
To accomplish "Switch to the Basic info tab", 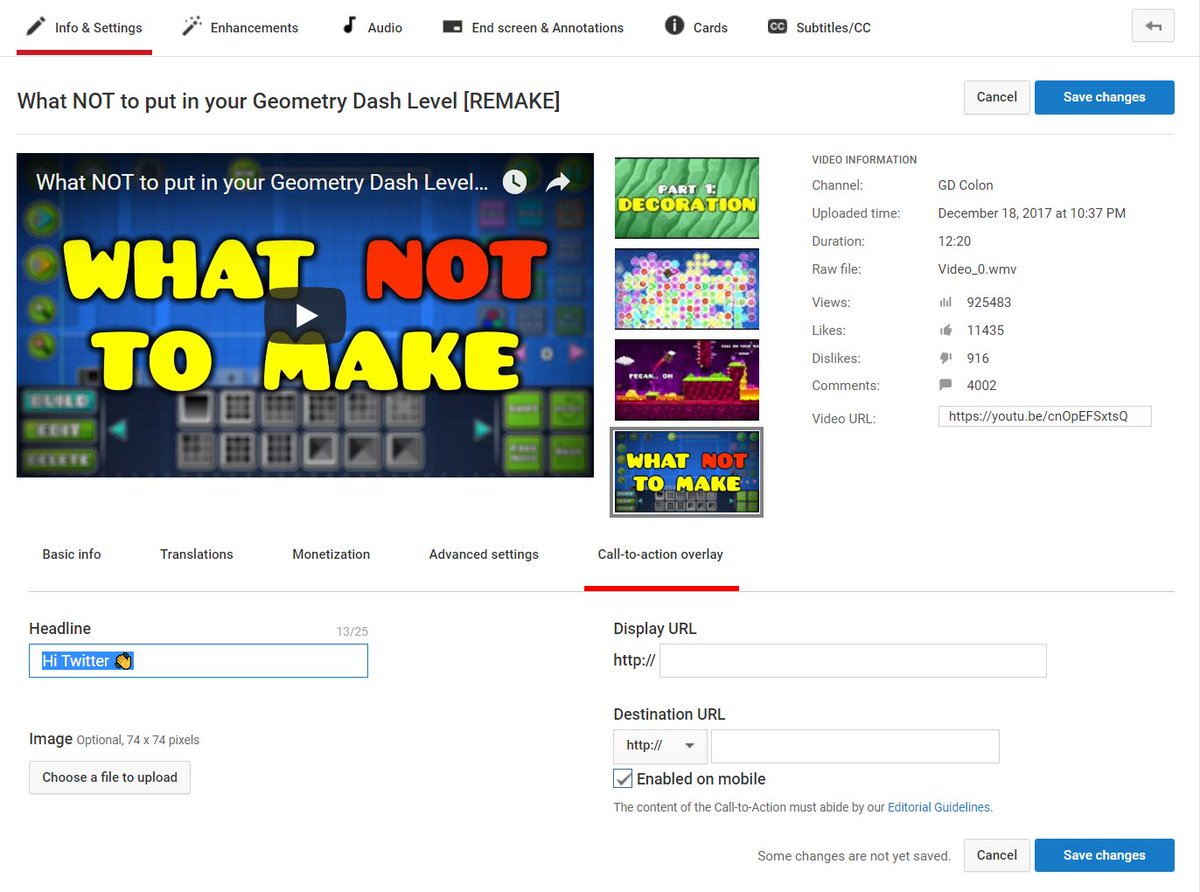I will (71, 554).
